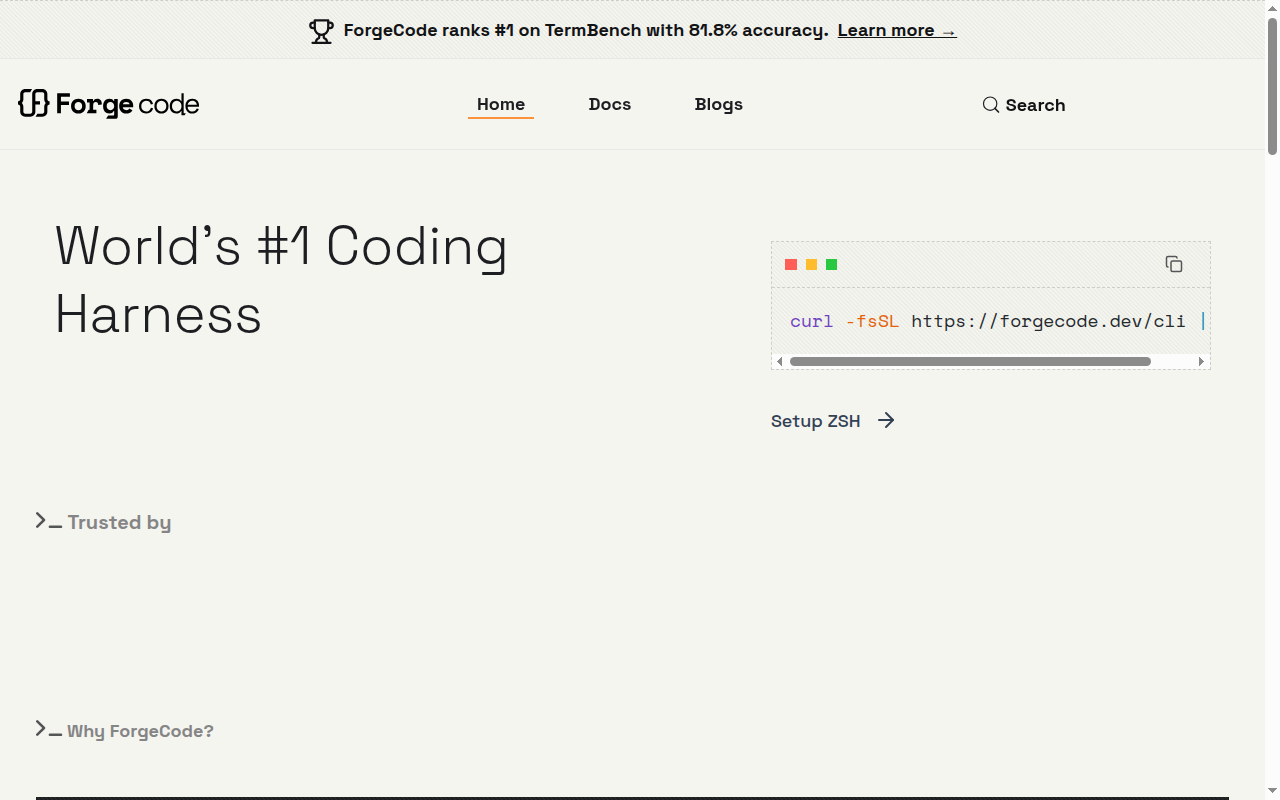This screenshot has height=800, width=1280.
Task: Click the red dot in code window
Action: pyautogui.click(x=791, y=265)
